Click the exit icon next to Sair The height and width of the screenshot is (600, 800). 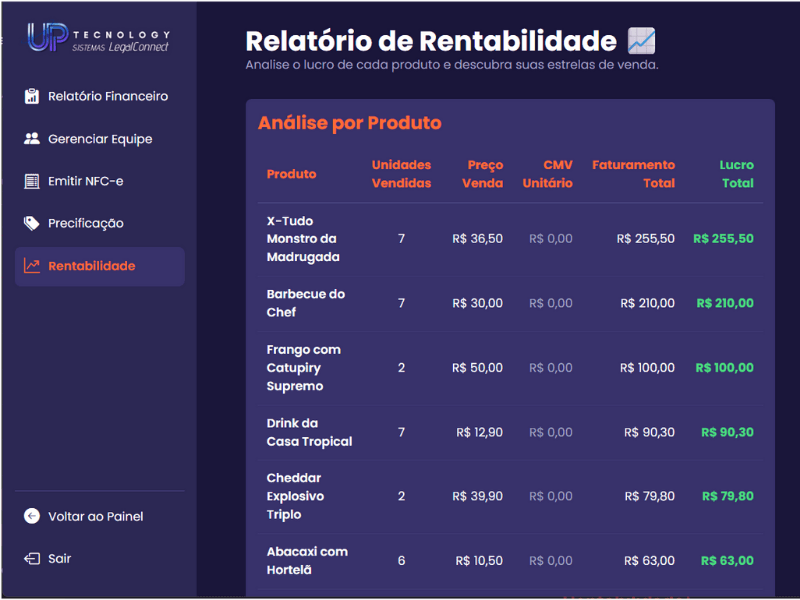[33, 558]
